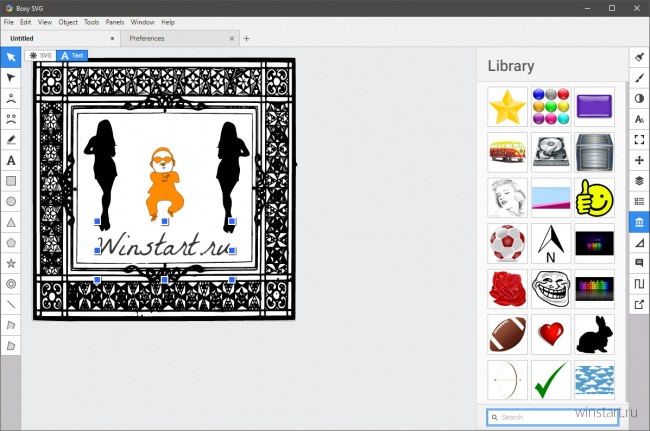Open the Compositing half-circle panel
The image size is (650, 431).
point(639,99)
